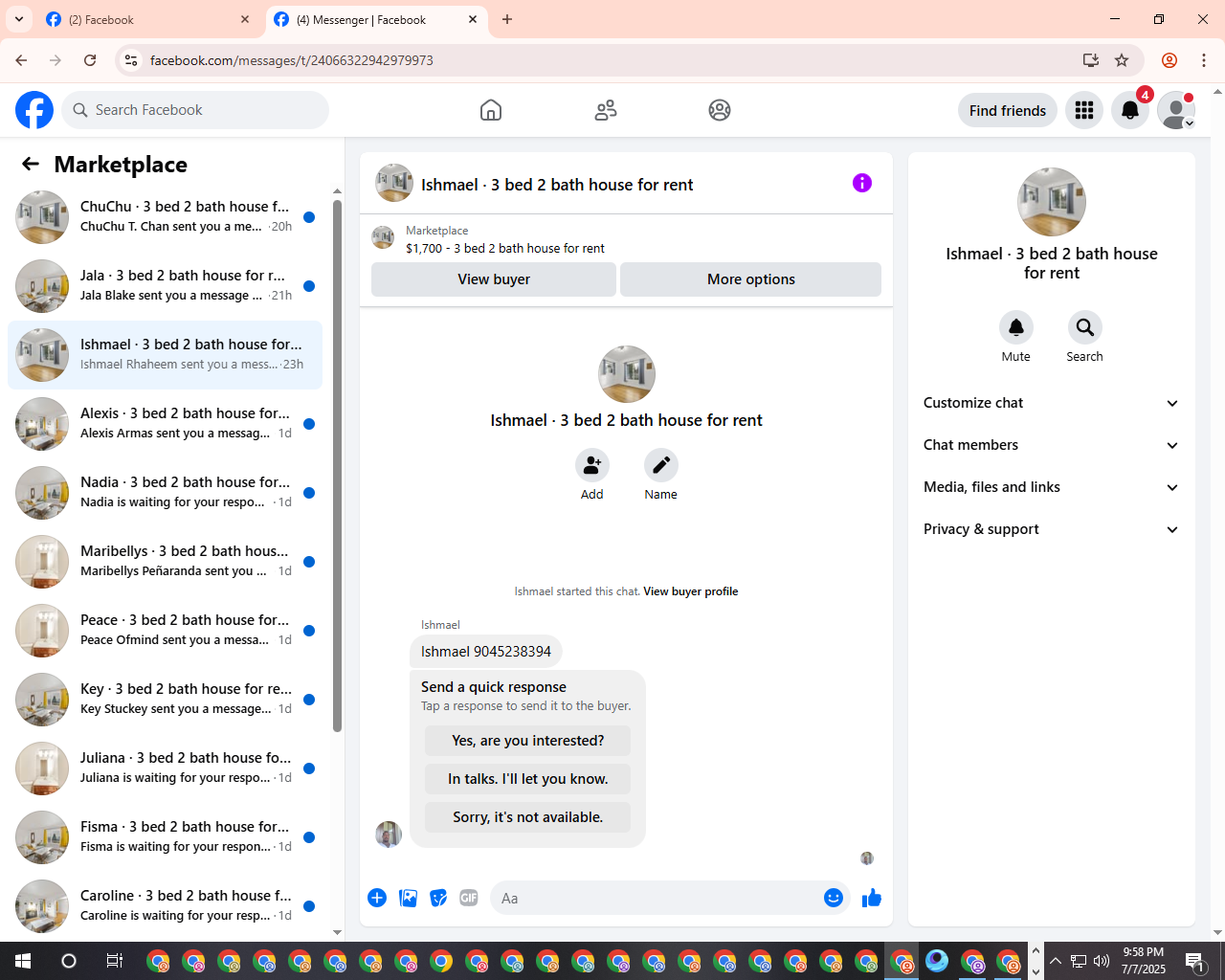The height and width of the screenshot is (980, 1225).
Task: Select the Messenger | Facebook tab
Action: tap(375, 19)
